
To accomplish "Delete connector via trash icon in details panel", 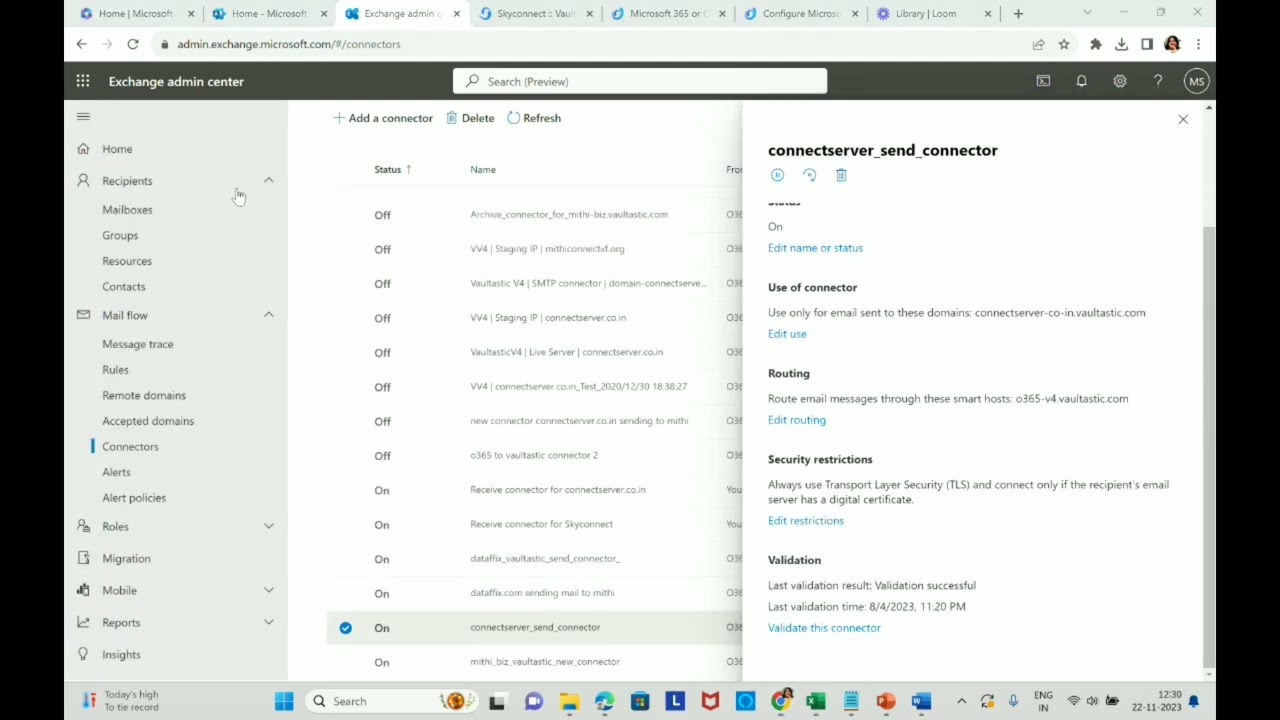I will pos(841,175).
